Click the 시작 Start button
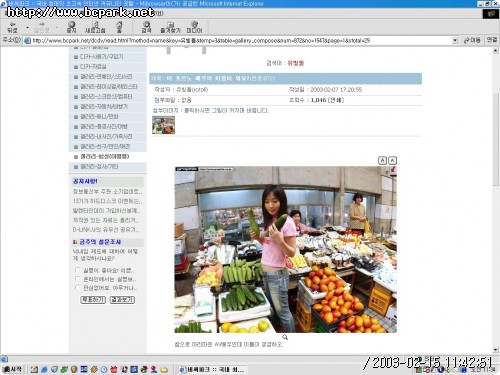This screenshot has height=375, width=500. pos(12,369)
